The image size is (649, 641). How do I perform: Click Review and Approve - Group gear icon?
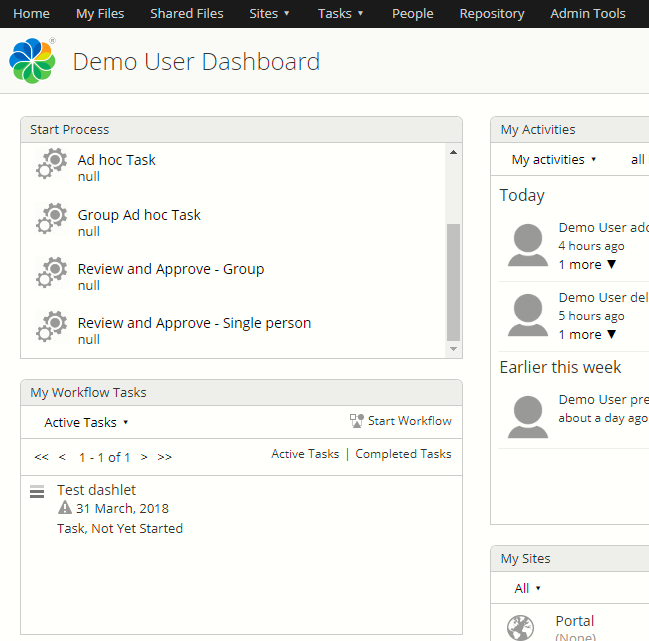(x=51, y=274)
